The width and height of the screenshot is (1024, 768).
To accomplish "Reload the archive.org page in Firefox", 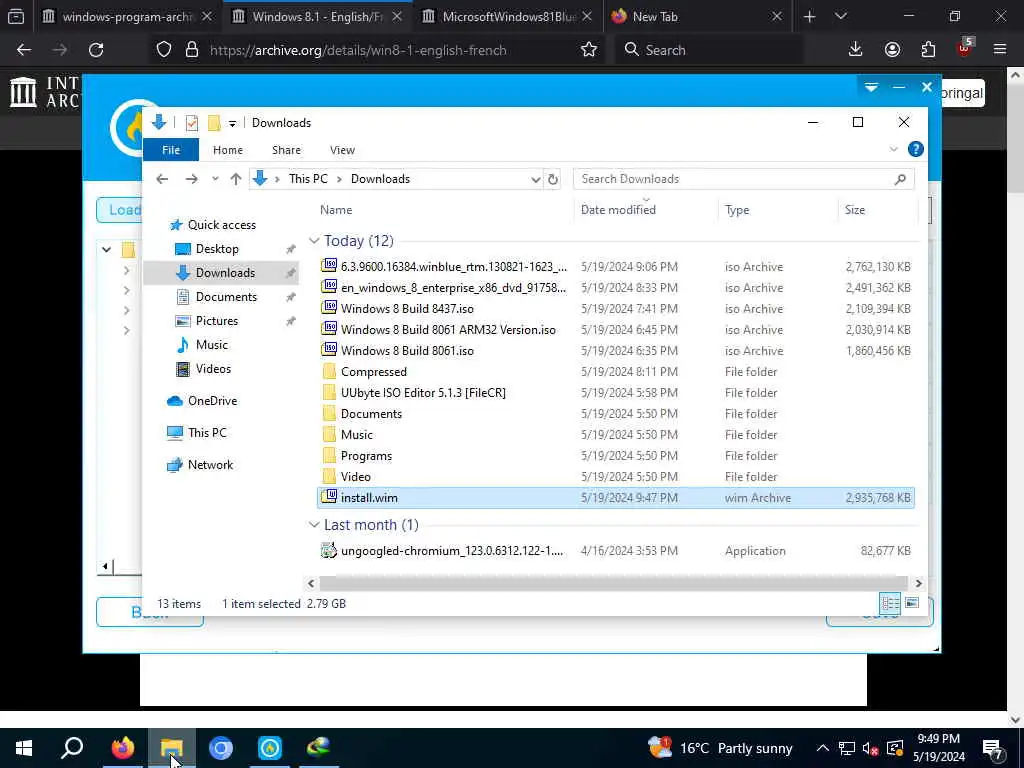I will 96,50.
